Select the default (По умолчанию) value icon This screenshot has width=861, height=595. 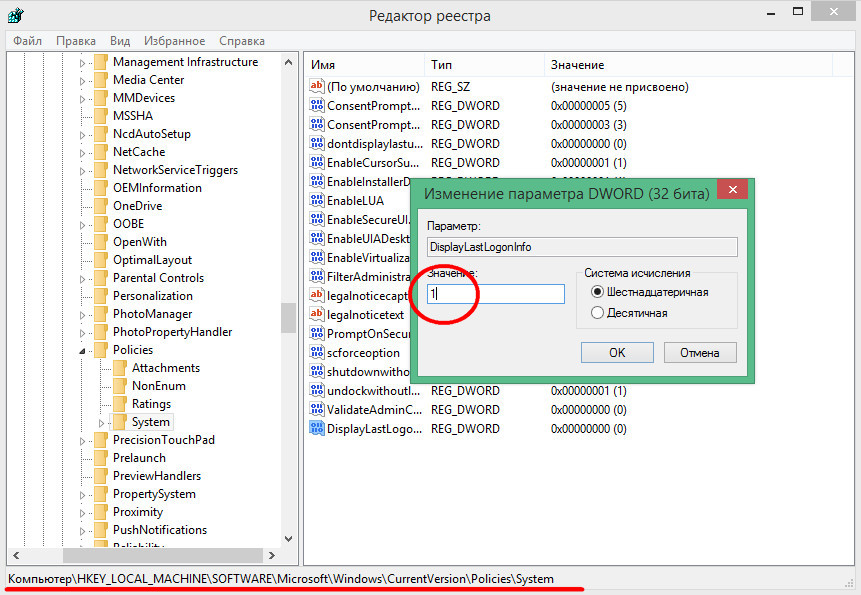[x=318, y=87]
